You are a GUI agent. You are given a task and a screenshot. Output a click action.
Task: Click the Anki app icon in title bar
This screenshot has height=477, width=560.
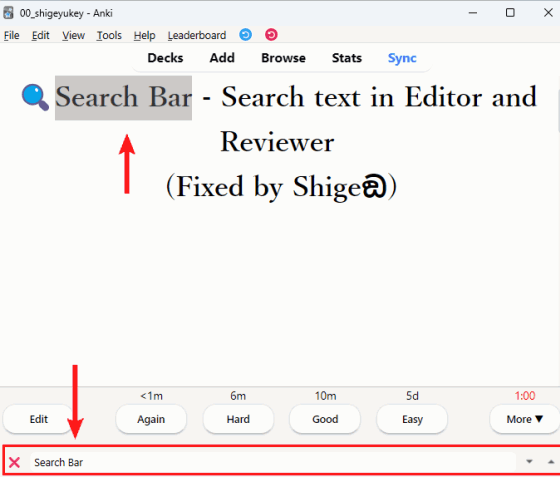pyautogui.click(x=8, y=13)
